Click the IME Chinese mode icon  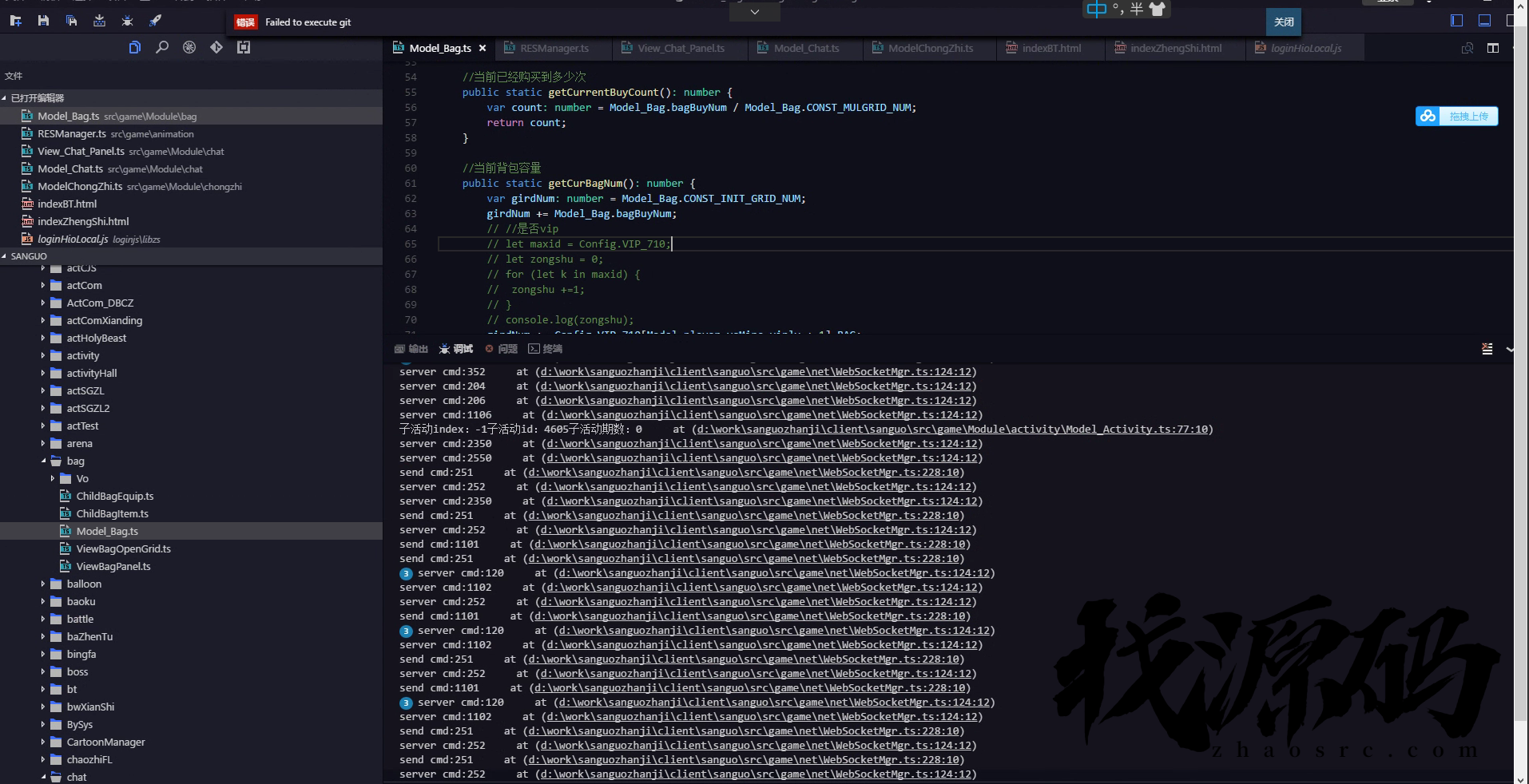click(x=1097, y=9)
